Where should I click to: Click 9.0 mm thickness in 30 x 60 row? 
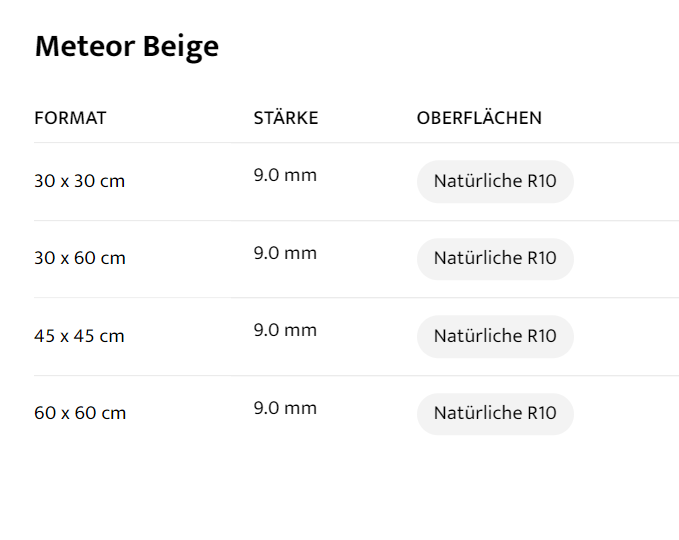click(285, 253)
